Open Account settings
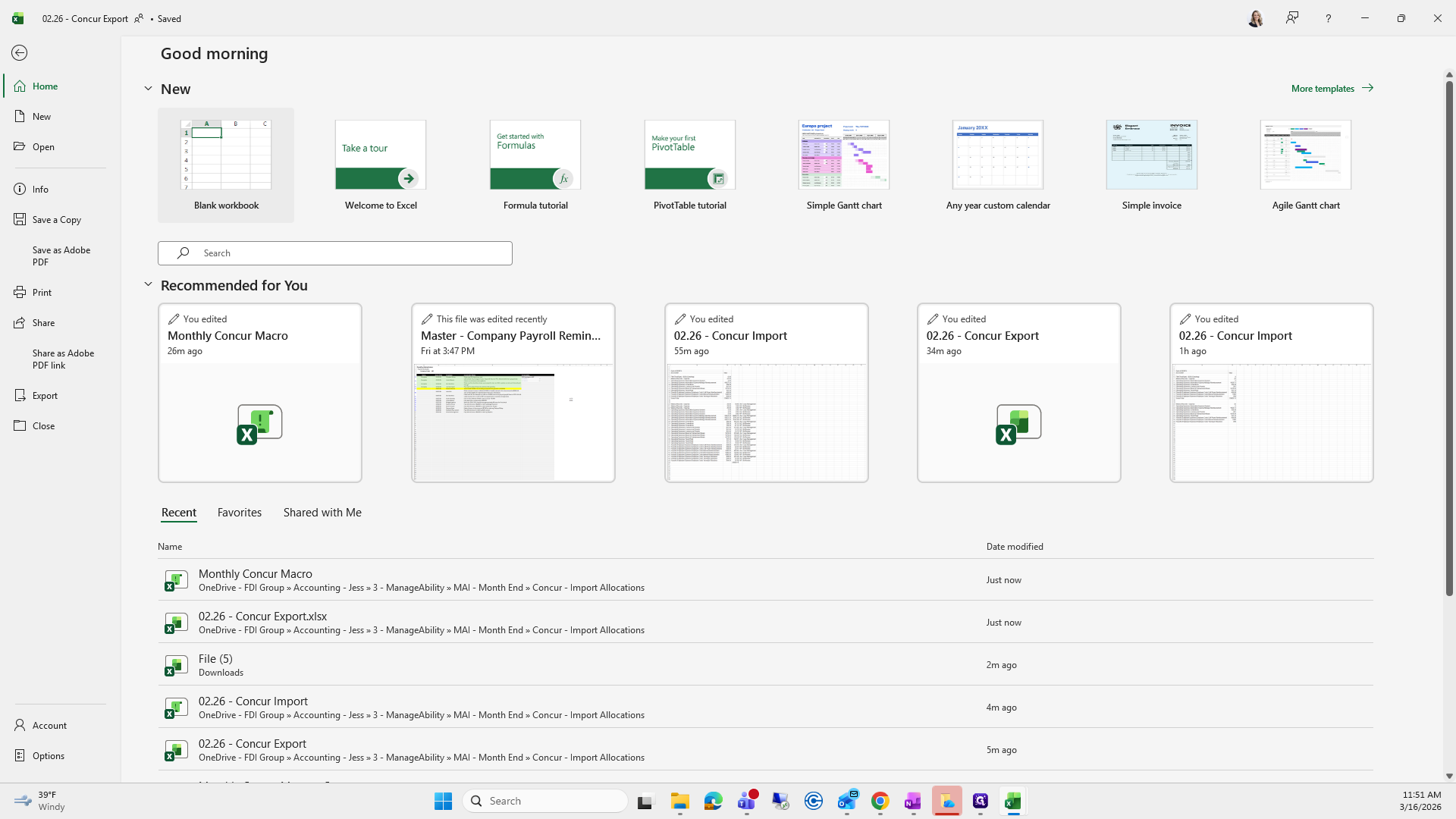1456x819 pixels. [x=49, y=726]
